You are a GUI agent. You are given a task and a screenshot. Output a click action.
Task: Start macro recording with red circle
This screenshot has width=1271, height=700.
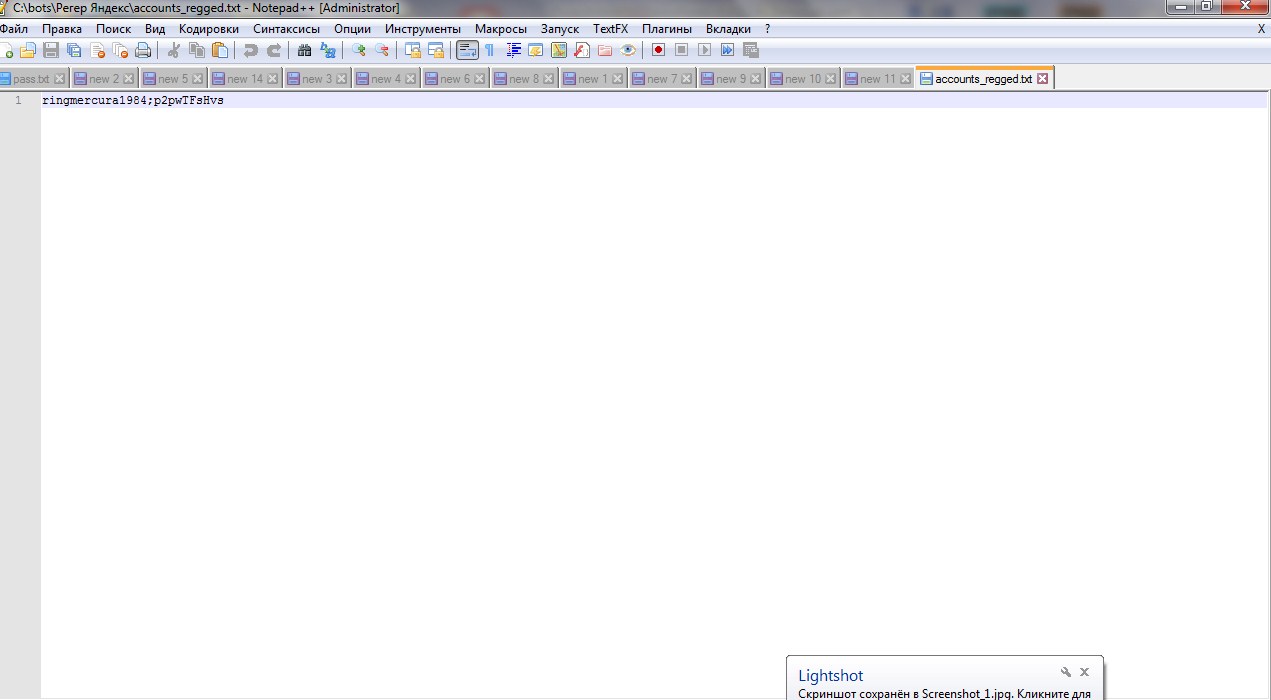658,50
